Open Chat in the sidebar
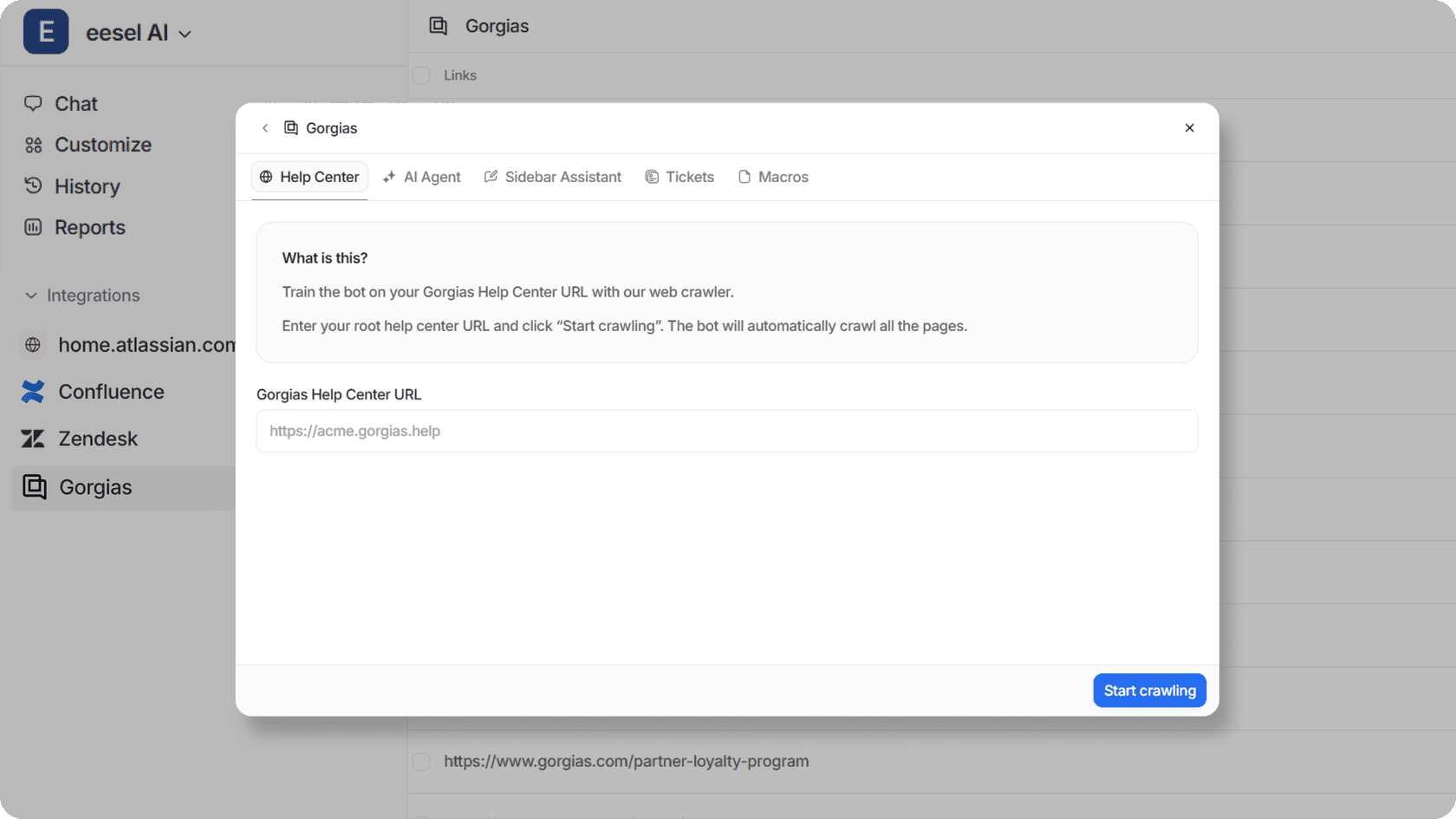Screen dimensions: 1456x819 point(76,104)
